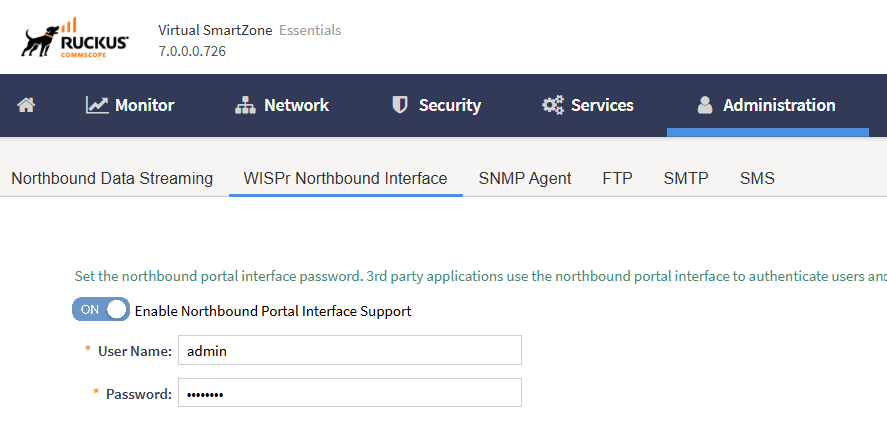Viewport: 887px width, 431px height.
Task: Click the Home icon in navigation bar
Action: click(x=26, y=105)
